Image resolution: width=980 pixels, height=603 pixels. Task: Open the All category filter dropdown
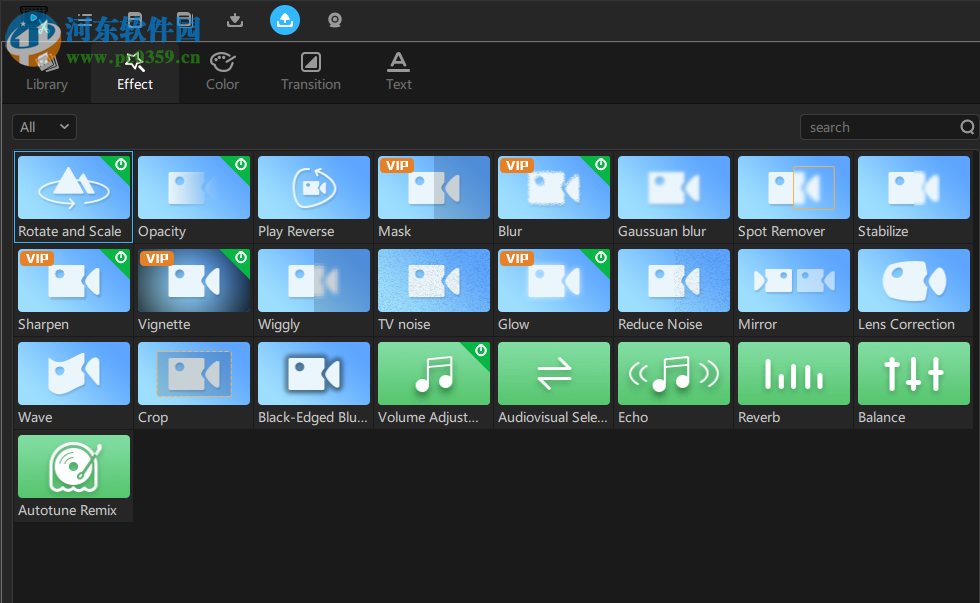(44, 127)
